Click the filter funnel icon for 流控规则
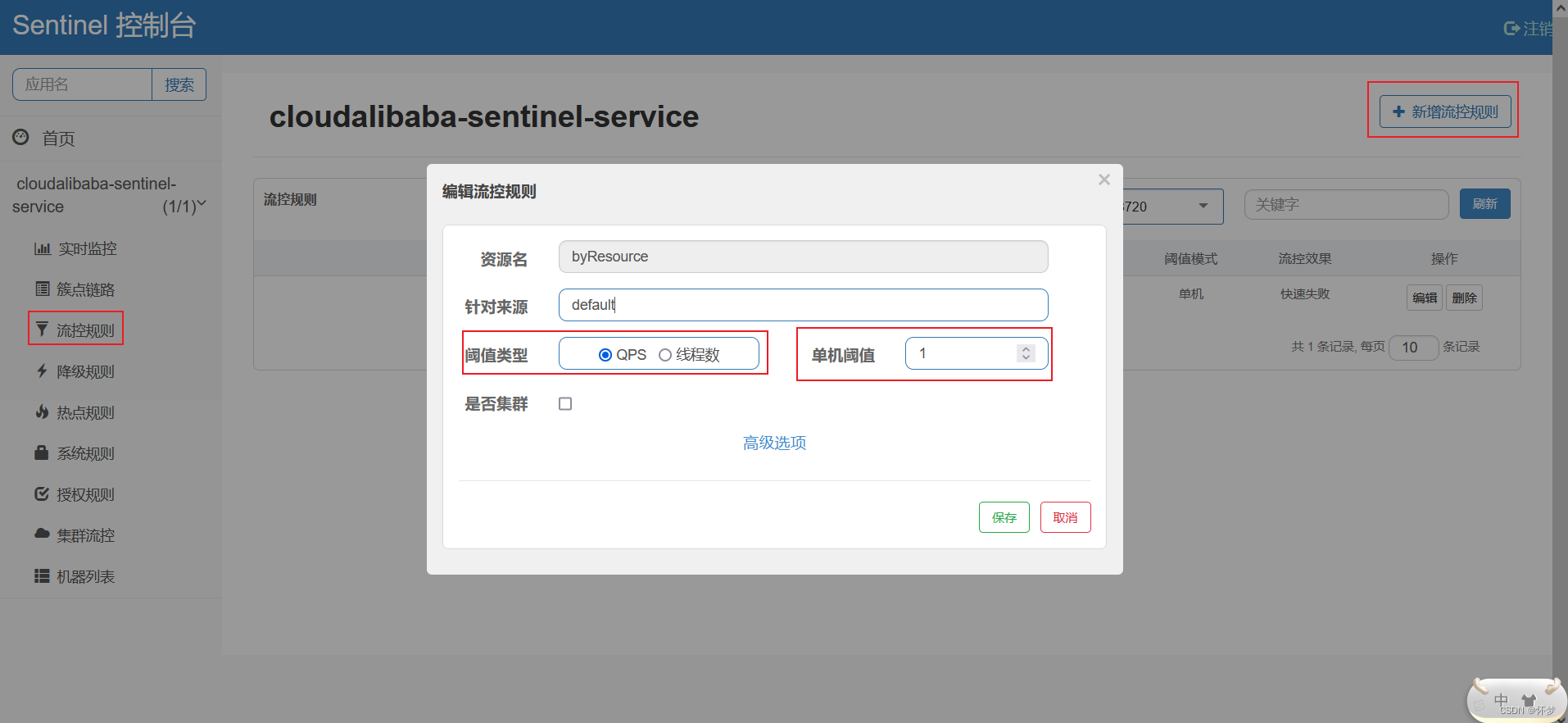The image size is (1568, 723). point(42,330)
